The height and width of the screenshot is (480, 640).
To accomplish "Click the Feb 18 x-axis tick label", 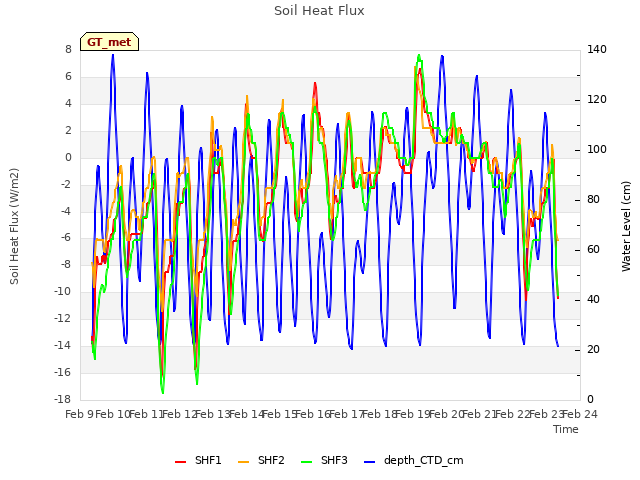I will click(380, 414).
